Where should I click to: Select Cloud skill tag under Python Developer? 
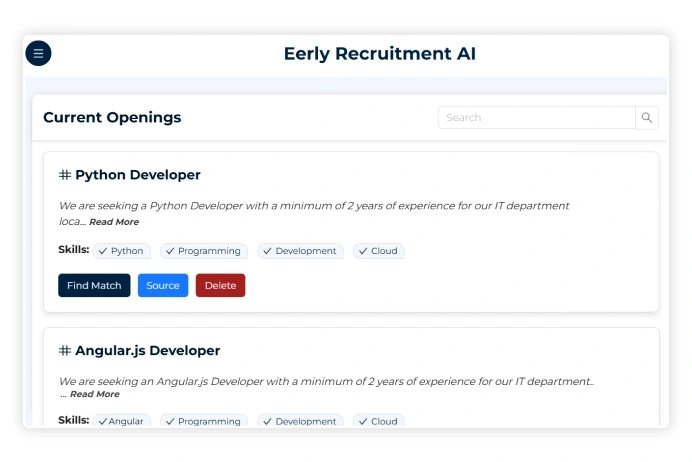click(379, 251)
